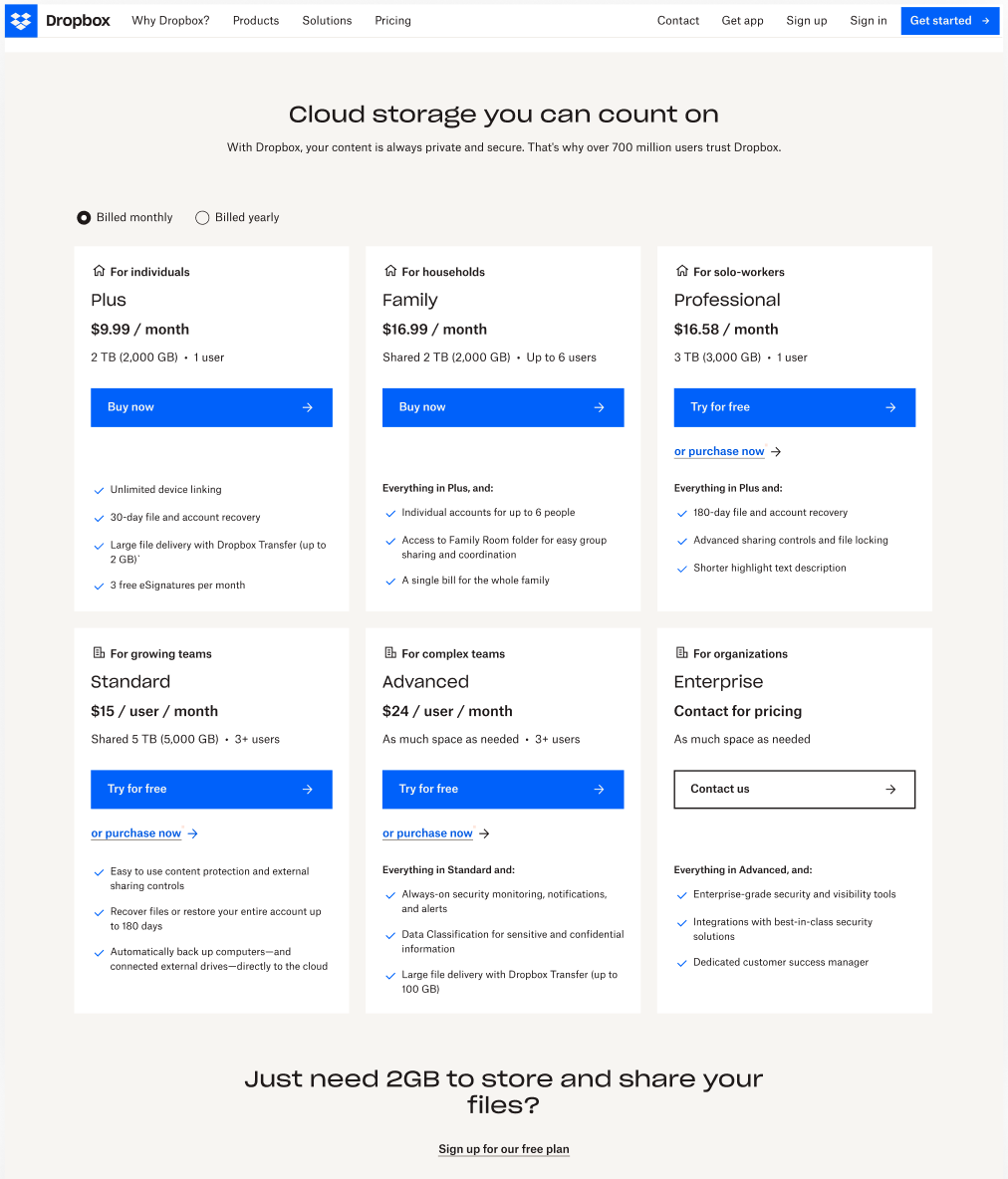Click checkmark beside Shorter highlight text description
The height and width of the screenshot is (1179, 1008).
tap(682, 570)
